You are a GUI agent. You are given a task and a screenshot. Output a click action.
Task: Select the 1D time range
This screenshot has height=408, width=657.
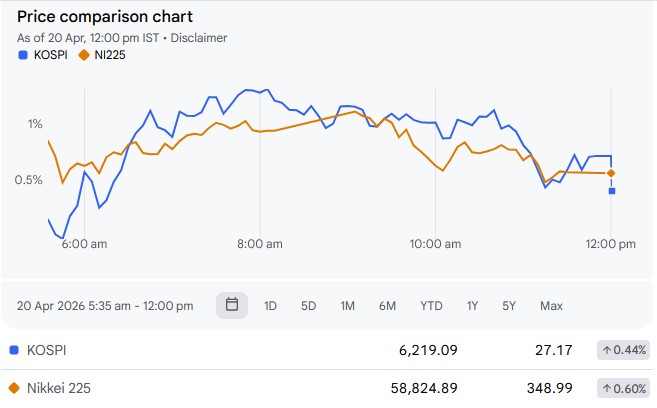pos(270,306)
